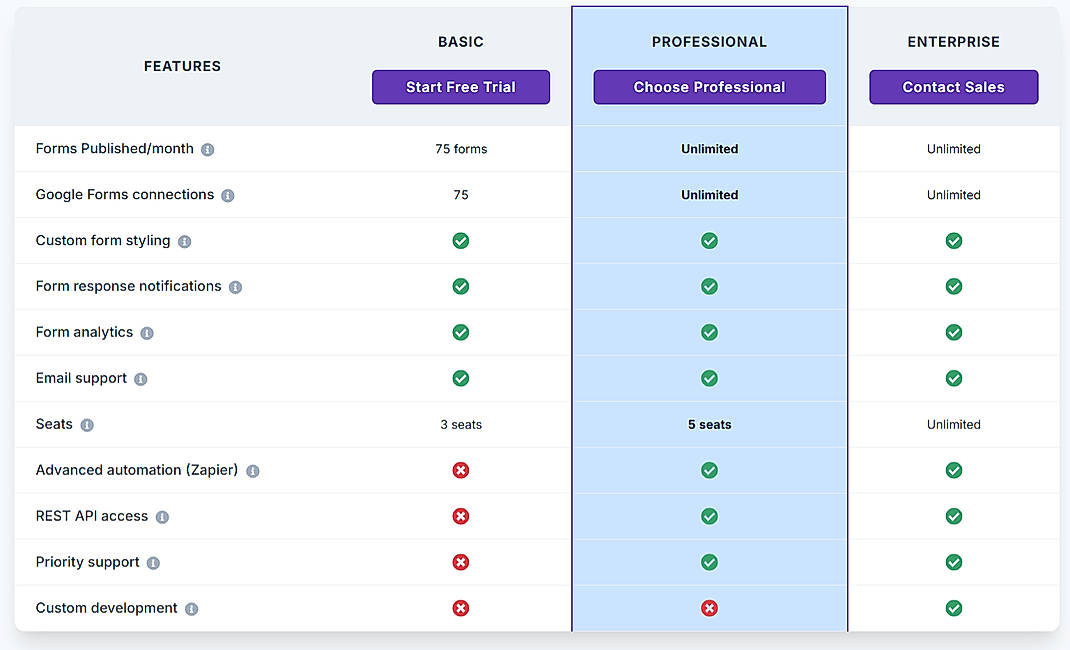Click the info icon next to Seats
Image resolution: width=1070 pixels, height=650 pixels.
[x=85, y=424]
